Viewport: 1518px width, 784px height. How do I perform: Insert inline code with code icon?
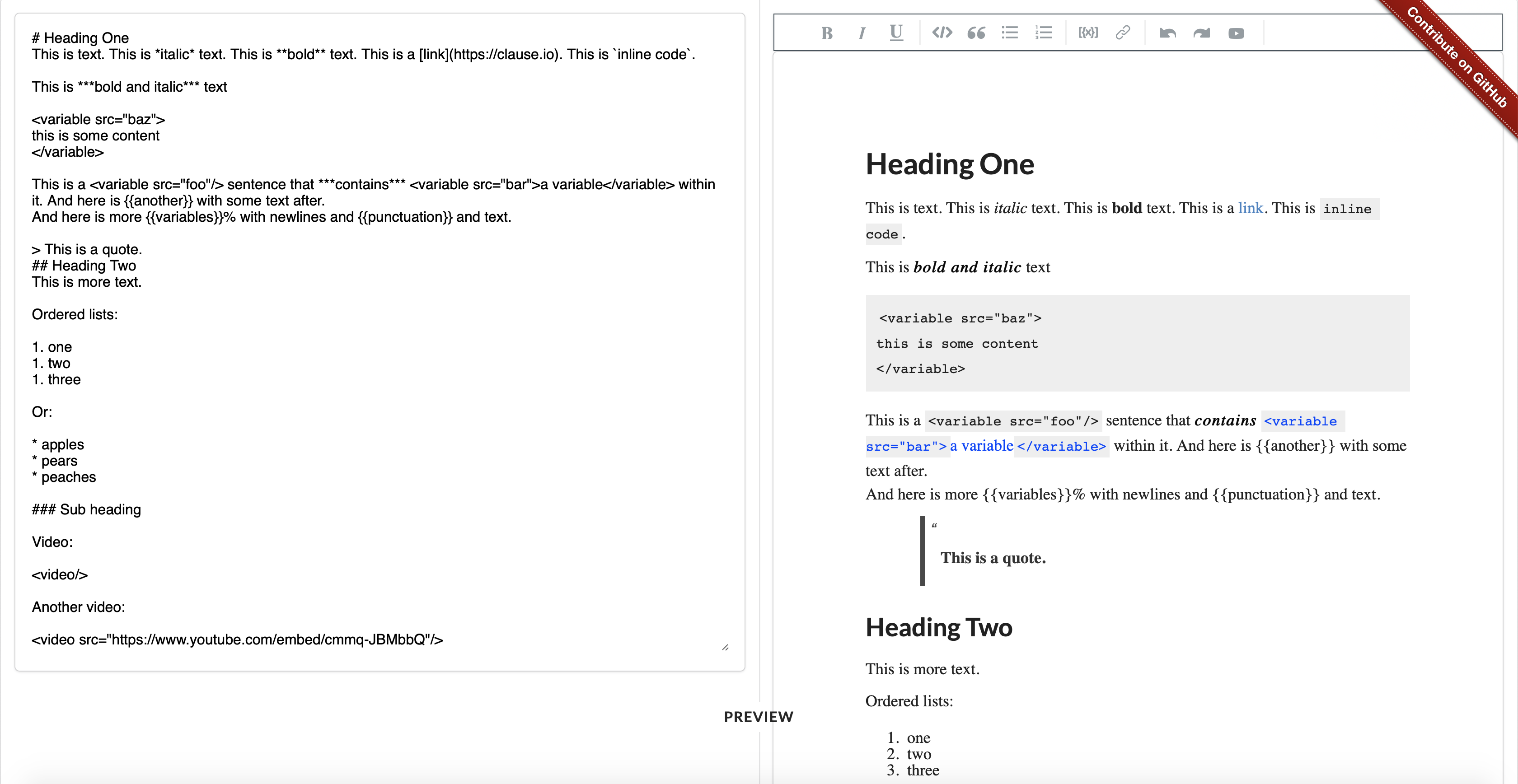click(x=942, y=33)
